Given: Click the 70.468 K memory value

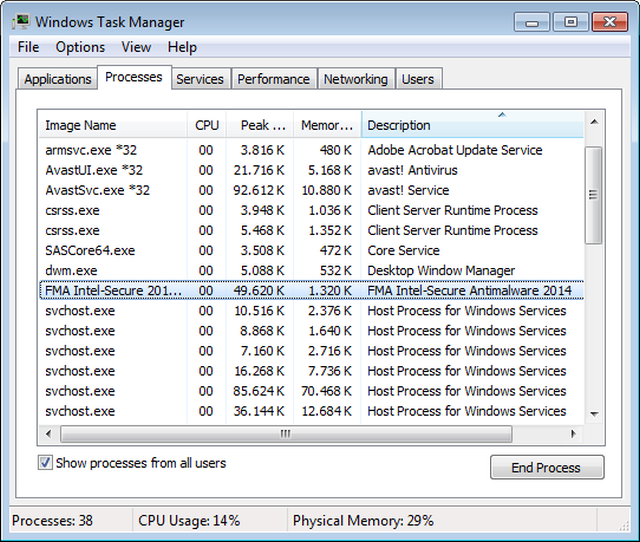Looking at the screenshot, I should (326, 391).
